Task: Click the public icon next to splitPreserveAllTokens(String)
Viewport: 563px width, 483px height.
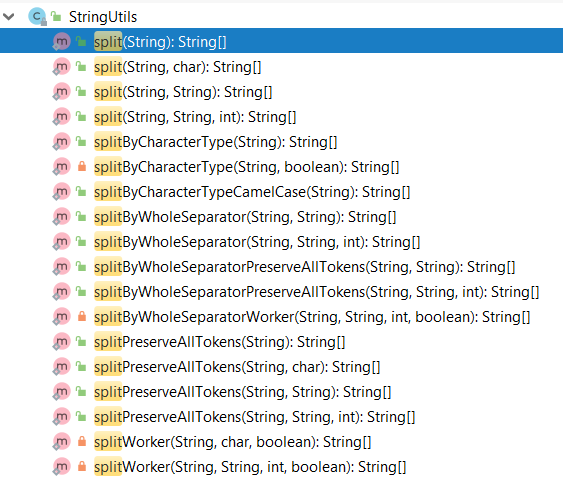Action: 81,342
